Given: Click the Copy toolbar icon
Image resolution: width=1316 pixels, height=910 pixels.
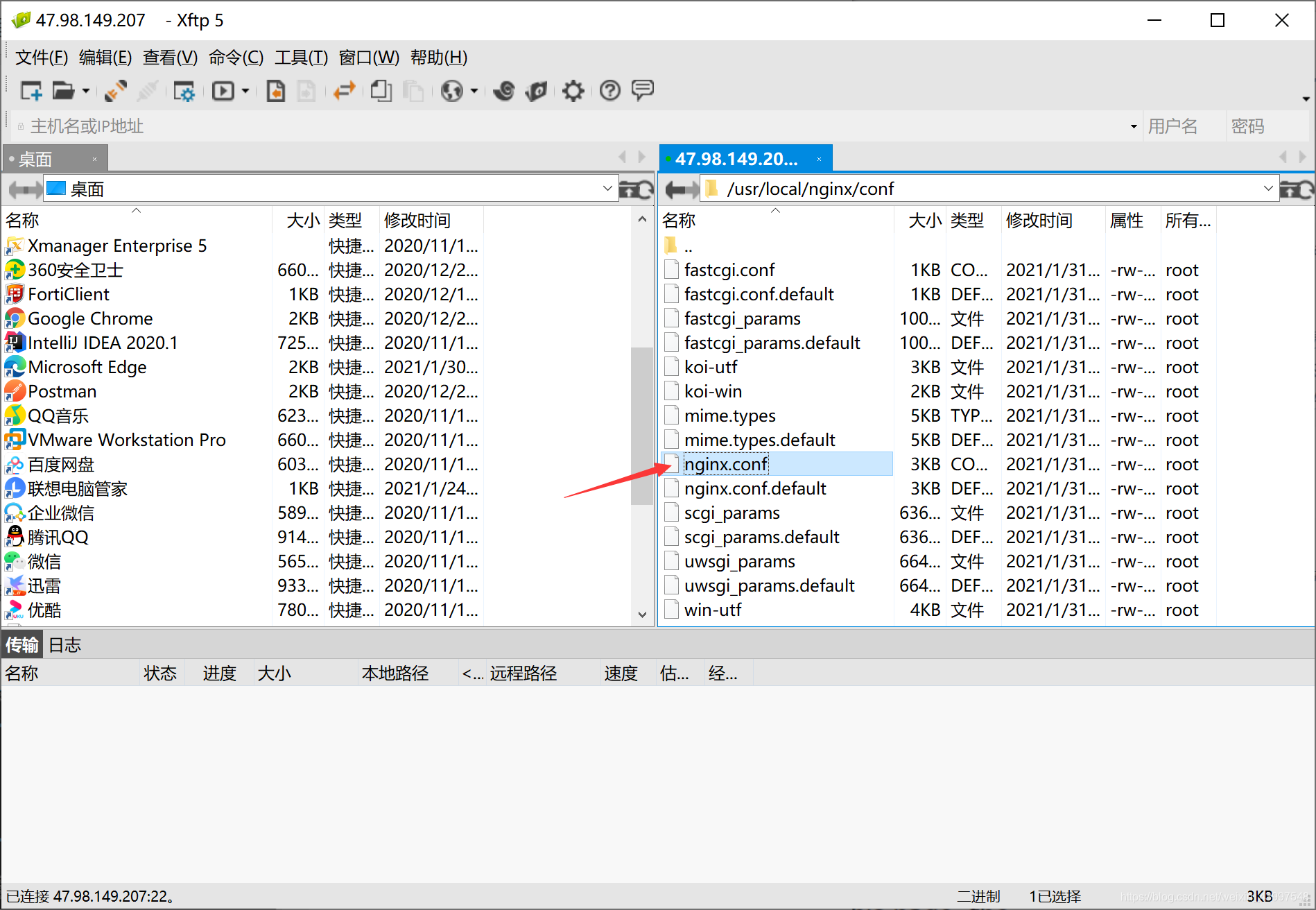Looking at the screenshot, I should (x=381, y=91).
